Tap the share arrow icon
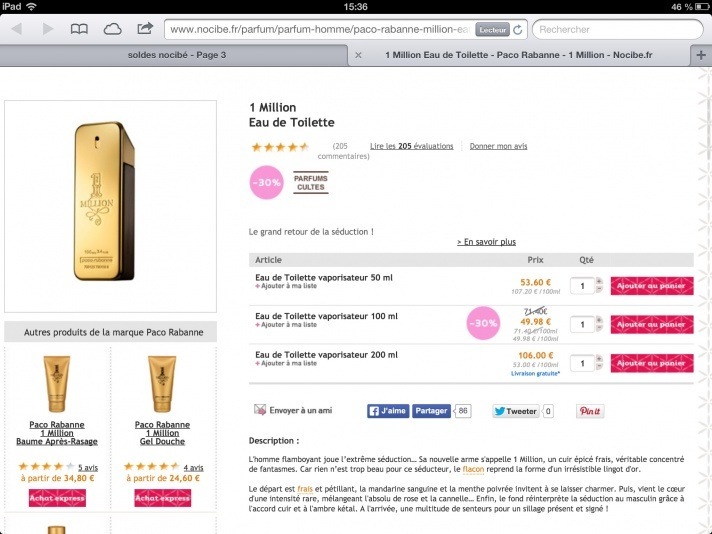This screenshot has width=712, height=534. click(145, 29)
